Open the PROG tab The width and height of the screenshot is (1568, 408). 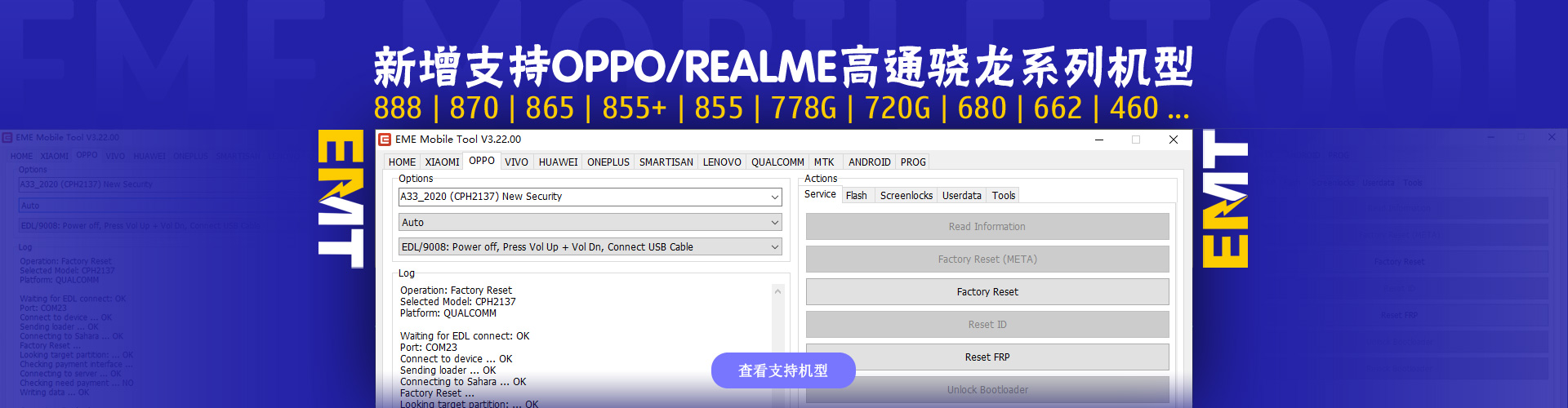(x=913, y=162)
